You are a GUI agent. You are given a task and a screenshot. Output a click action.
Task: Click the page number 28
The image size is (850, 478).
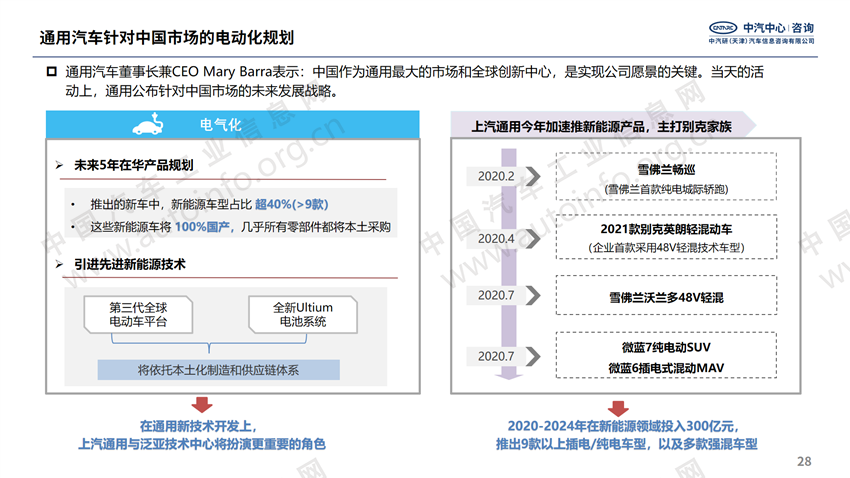point(804,461)
